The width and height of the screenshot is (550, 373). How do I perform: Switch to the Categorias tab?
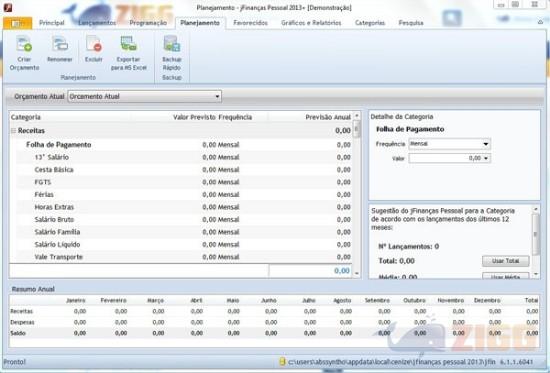click(370, 23)
